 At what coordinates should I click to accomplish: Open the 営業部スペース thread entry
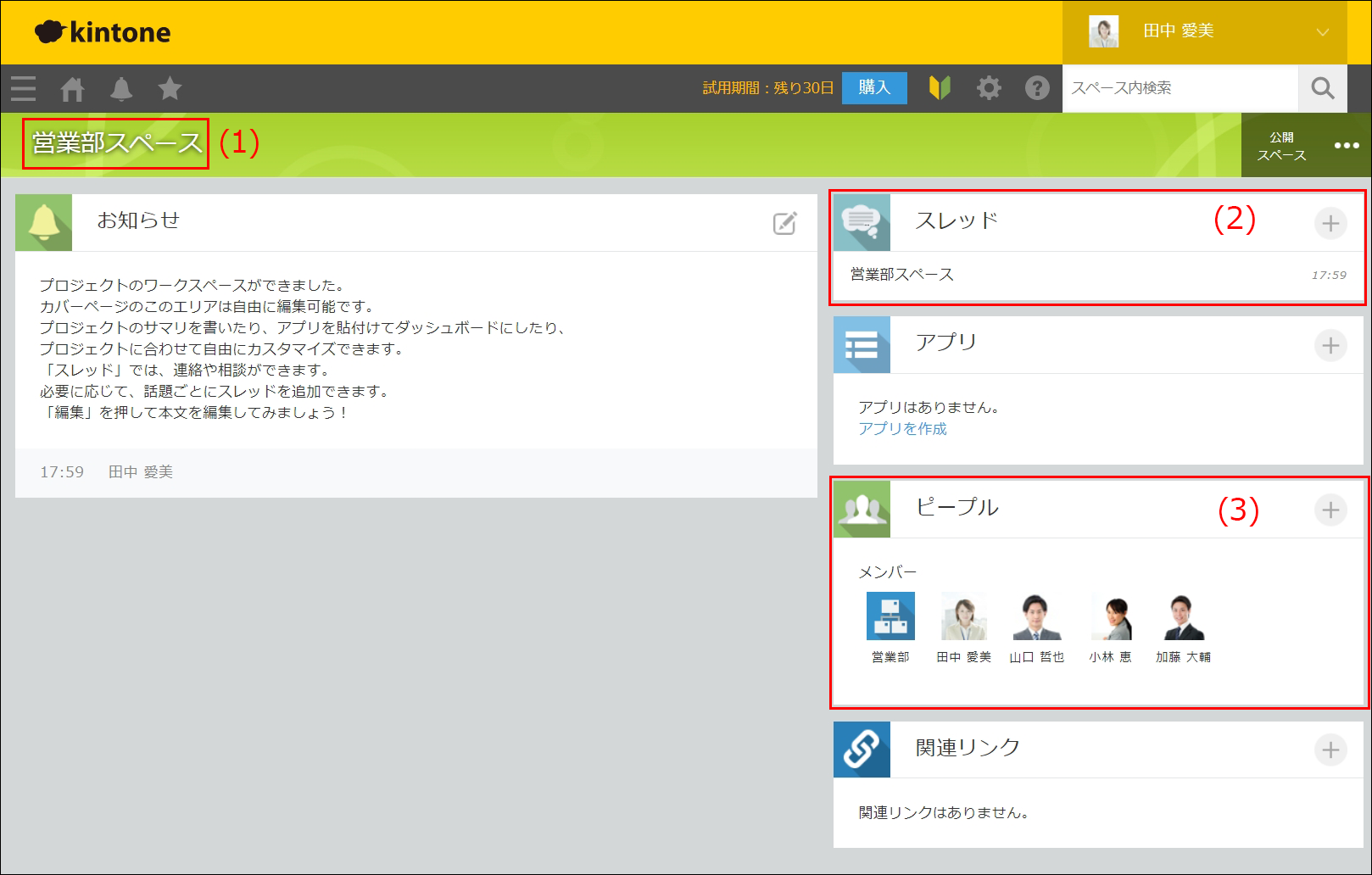click(x=902, y=275)
